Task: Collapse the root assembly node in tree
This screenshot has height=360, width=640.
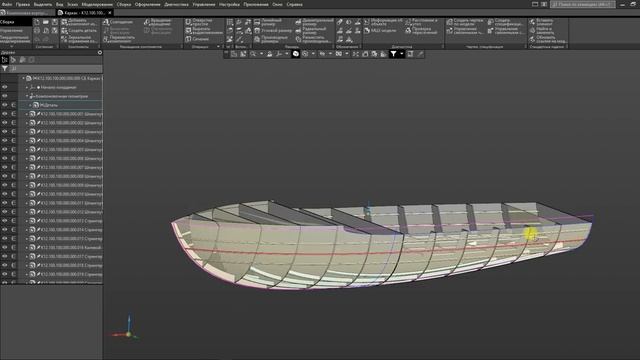Action: coord(23,78)
